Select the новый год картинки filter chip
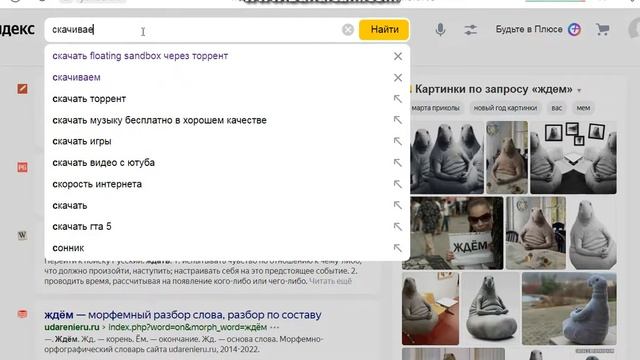The height and width of the screenshot is (360, 640). click(x=505, y=108)
